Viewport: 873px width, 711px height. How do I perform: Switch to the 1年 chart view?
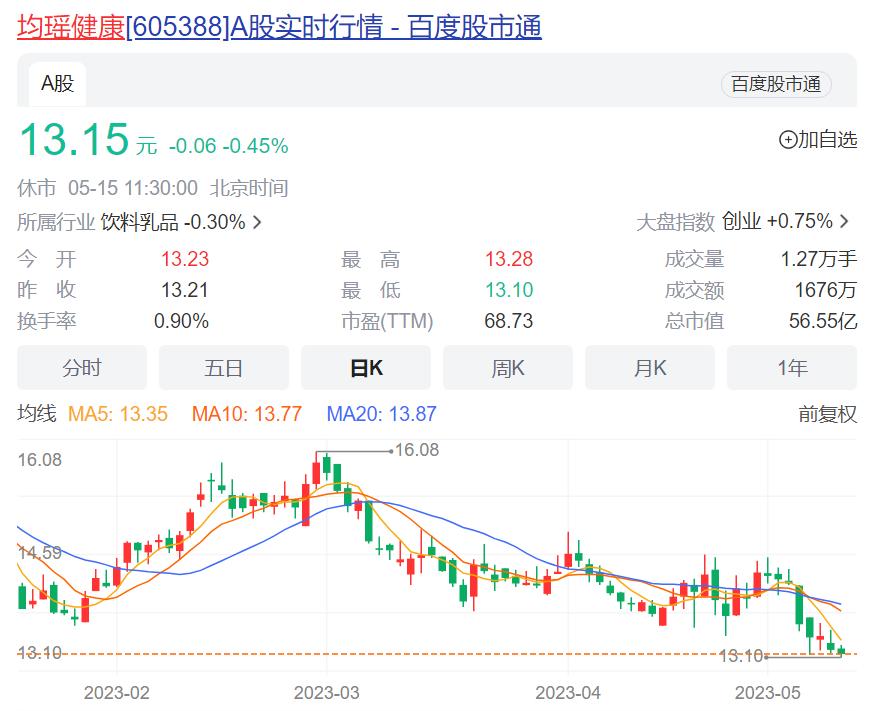pyautogui.click(x=792, y=367)
